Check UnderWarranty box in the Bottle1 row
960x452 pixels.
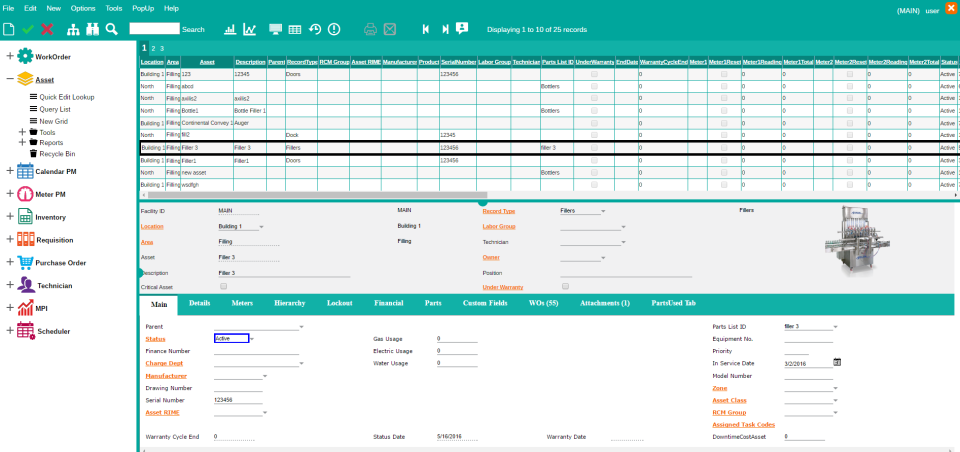594,110
